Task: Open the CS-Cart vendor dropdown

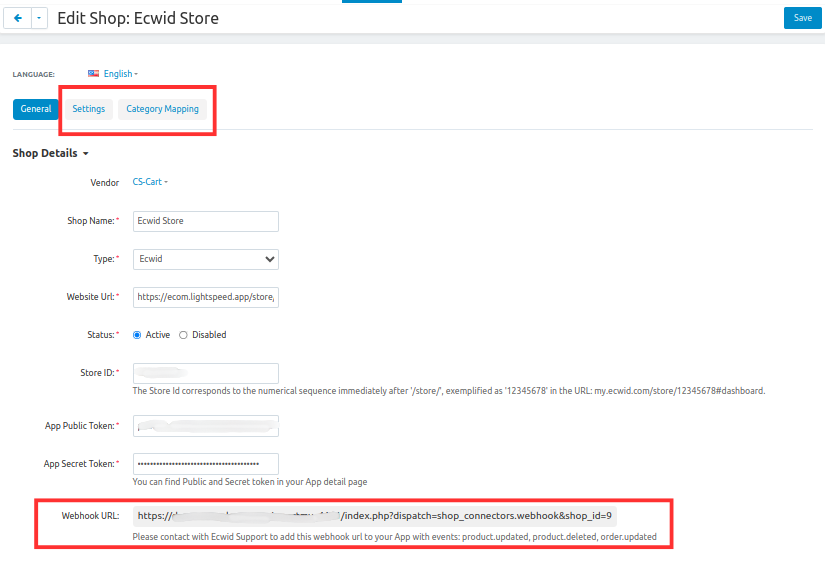Action: [x=150, y=182]
